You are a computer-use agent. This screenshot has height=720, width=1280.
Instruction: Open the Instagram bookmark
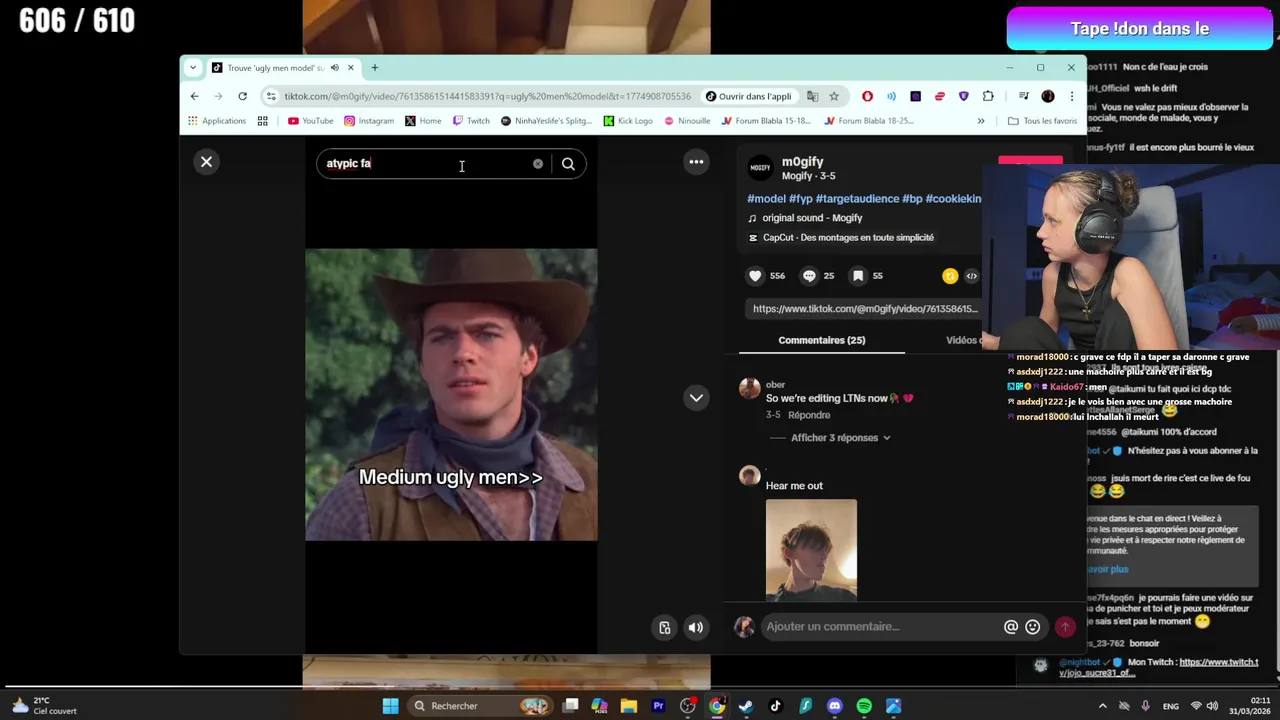369,121
